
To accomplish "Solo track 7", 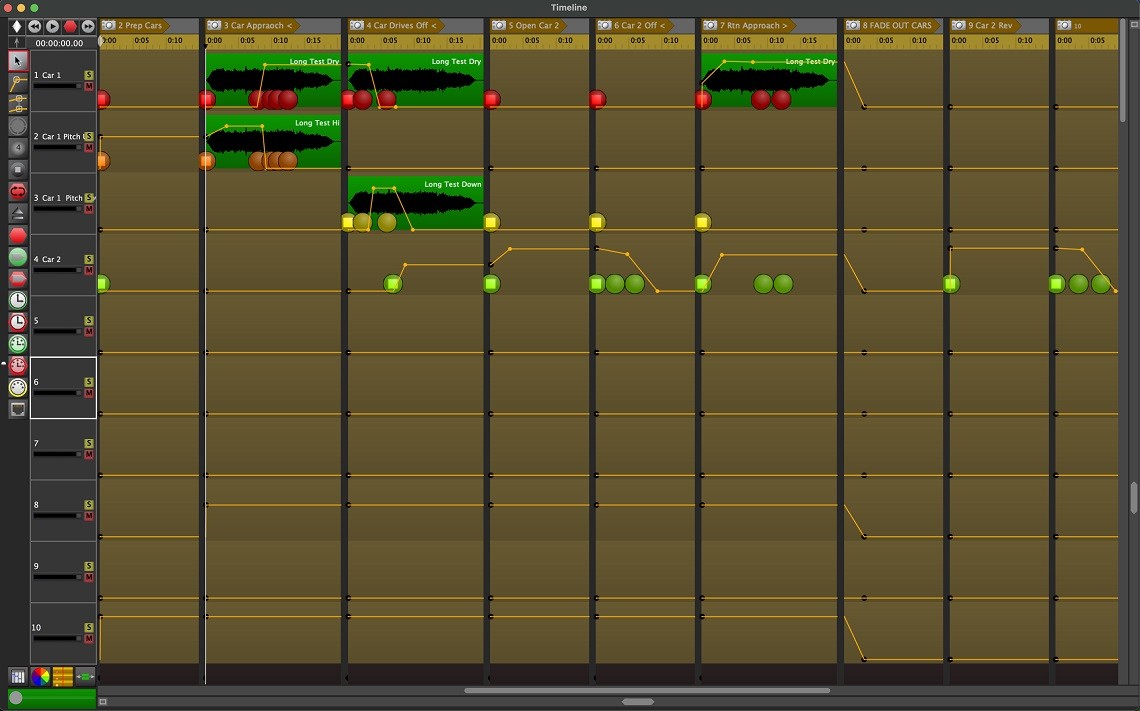I will click(89, 443).
